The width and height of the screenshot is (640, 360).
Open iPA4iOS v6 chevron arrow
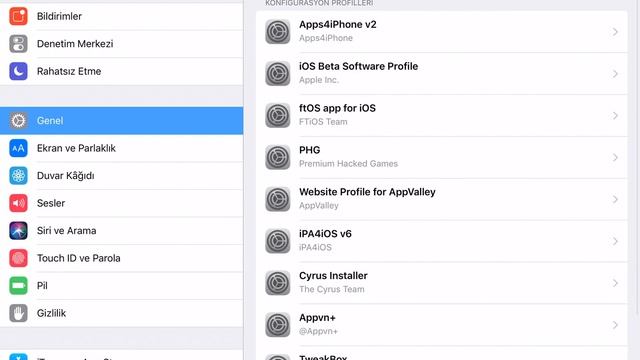(615, 242)
